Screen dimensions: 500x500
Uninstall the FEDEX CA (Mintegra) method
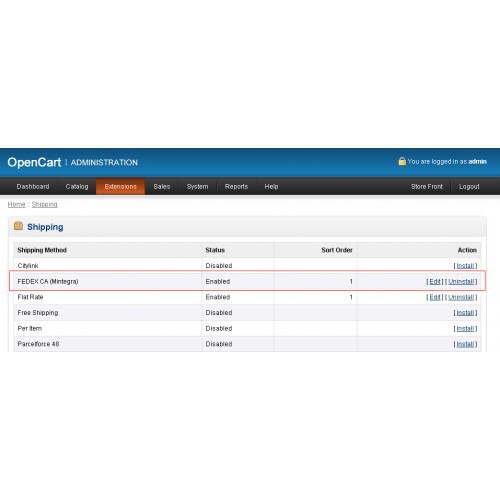click(x=461, y=282)
